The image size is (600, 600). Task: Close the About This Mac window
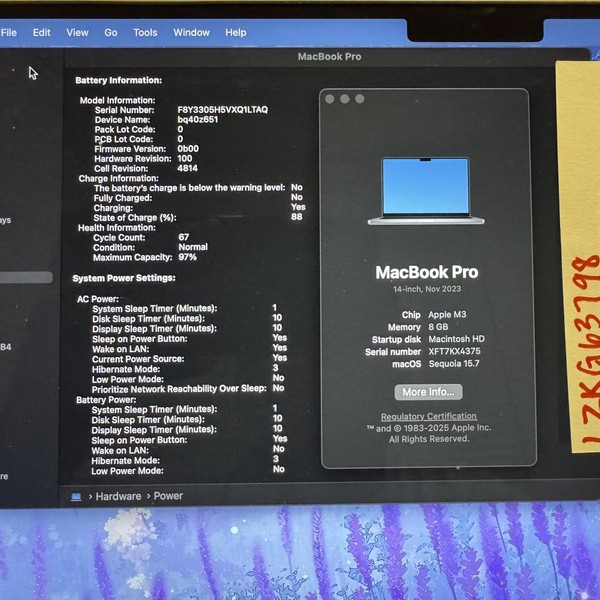click(x=329, y=99)
